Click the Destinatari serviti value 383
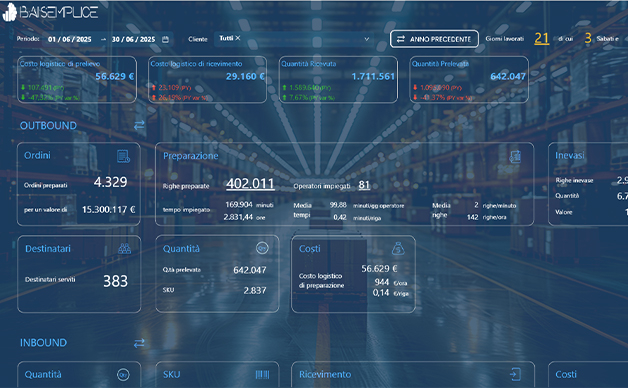Screen dimensions: 628x388 [x=115, y=281]
